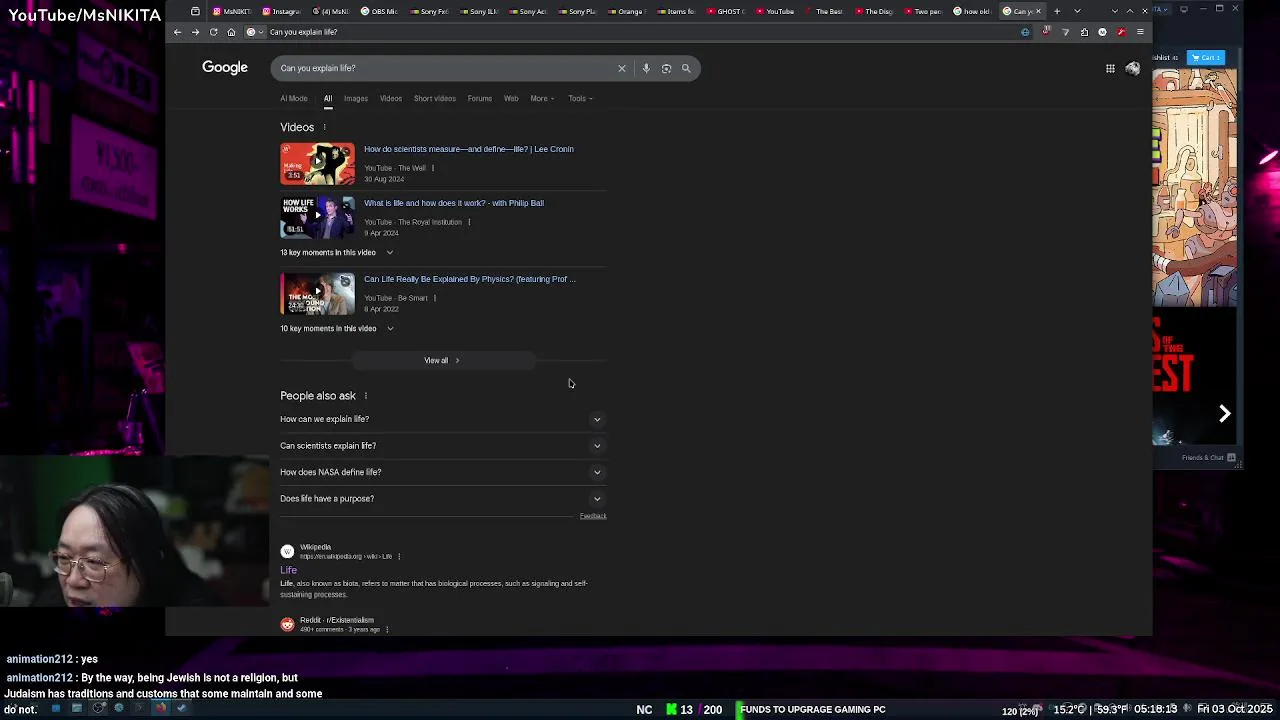Switch to the GHOST browser tab
The height and width of the screenshot is (720, 1280).
pyautogui.click(x=726, y=11)
